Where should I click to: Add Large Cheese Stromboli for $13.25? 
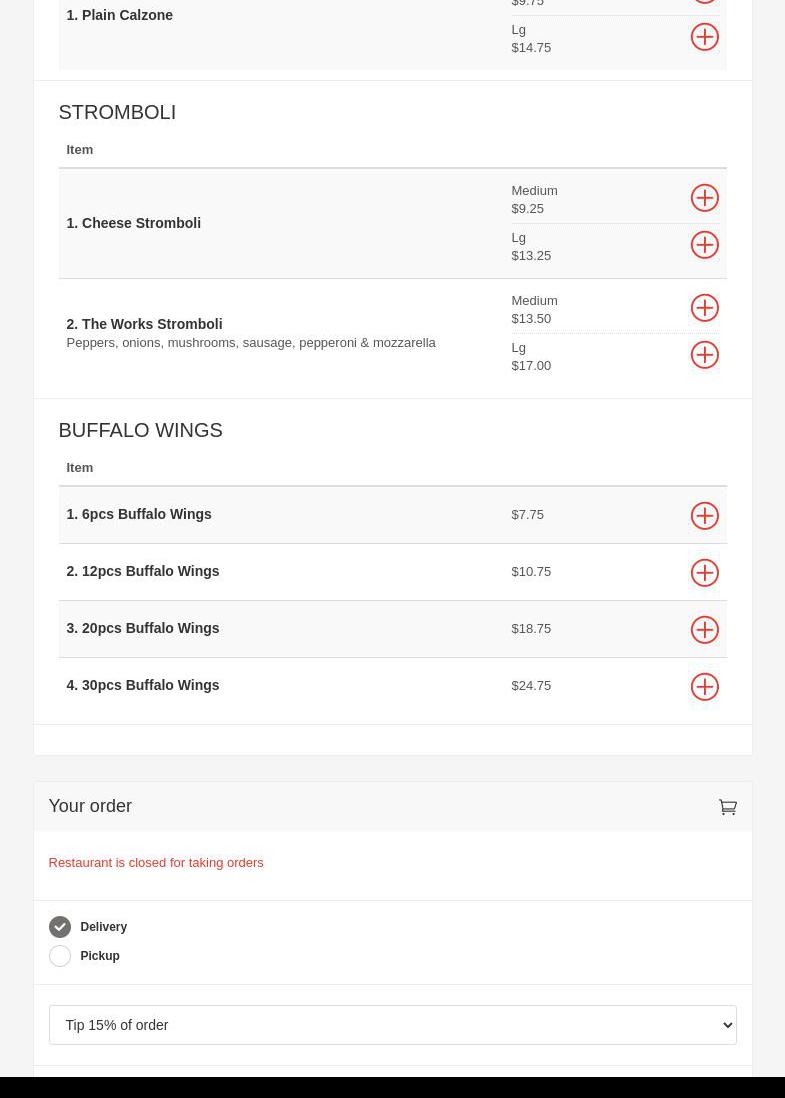704,245
